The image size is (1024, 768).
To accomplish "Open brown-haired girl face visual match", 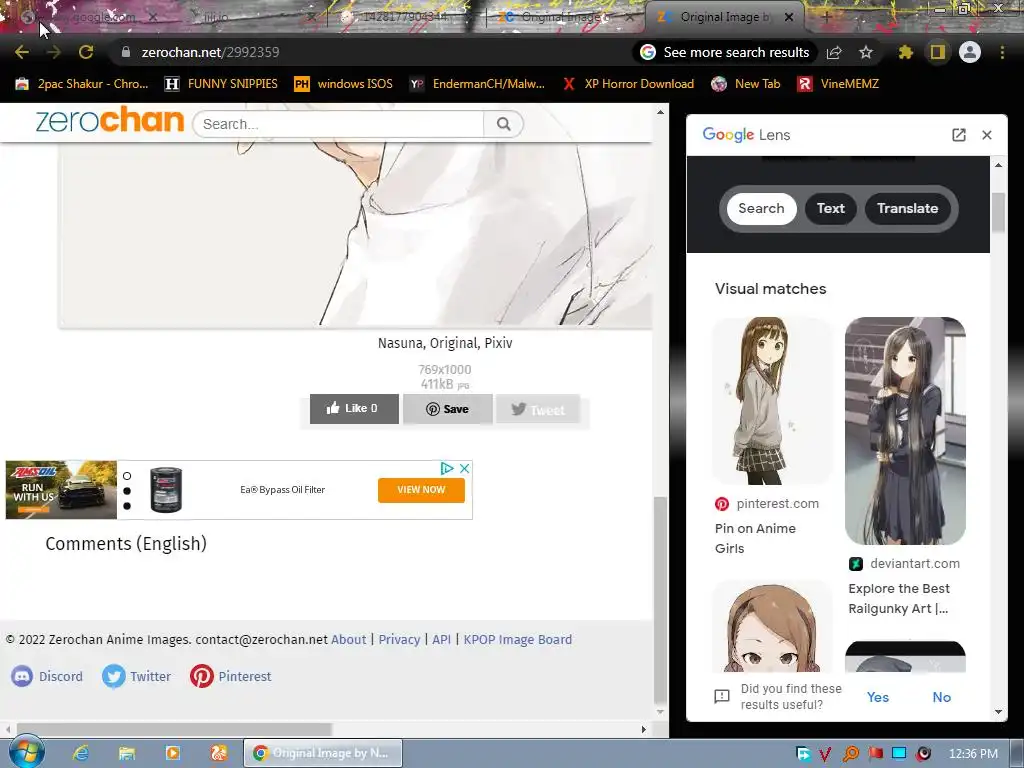I will click(772, 626).
